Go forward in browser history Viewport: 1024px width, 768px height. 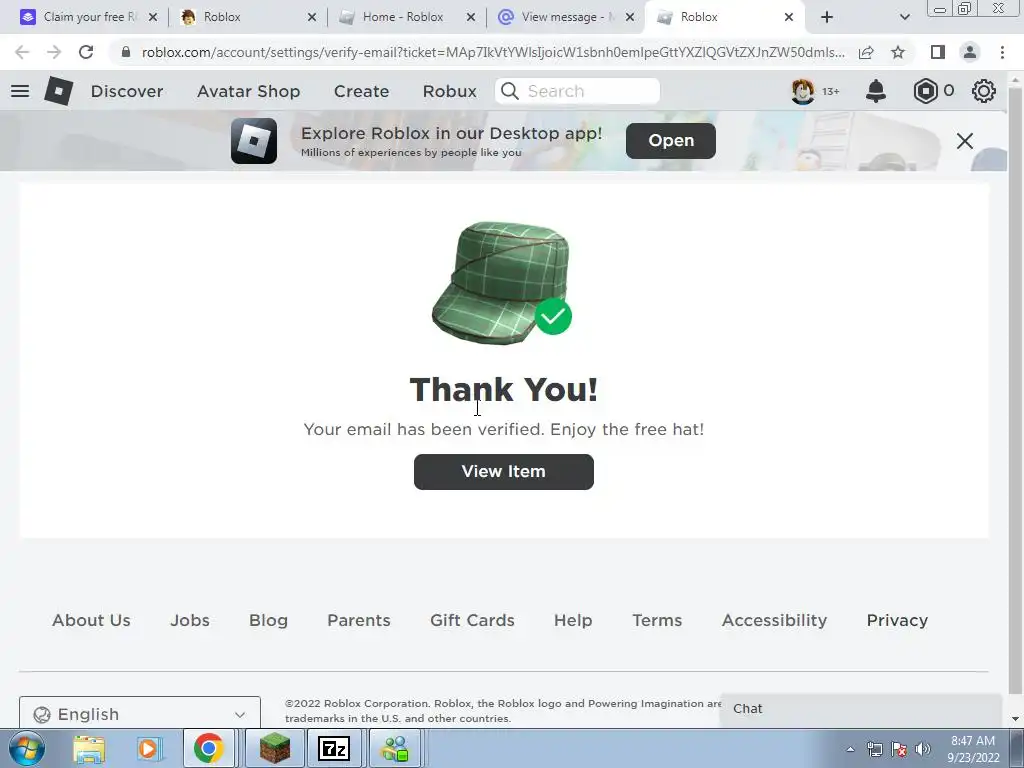coord(54,52)
